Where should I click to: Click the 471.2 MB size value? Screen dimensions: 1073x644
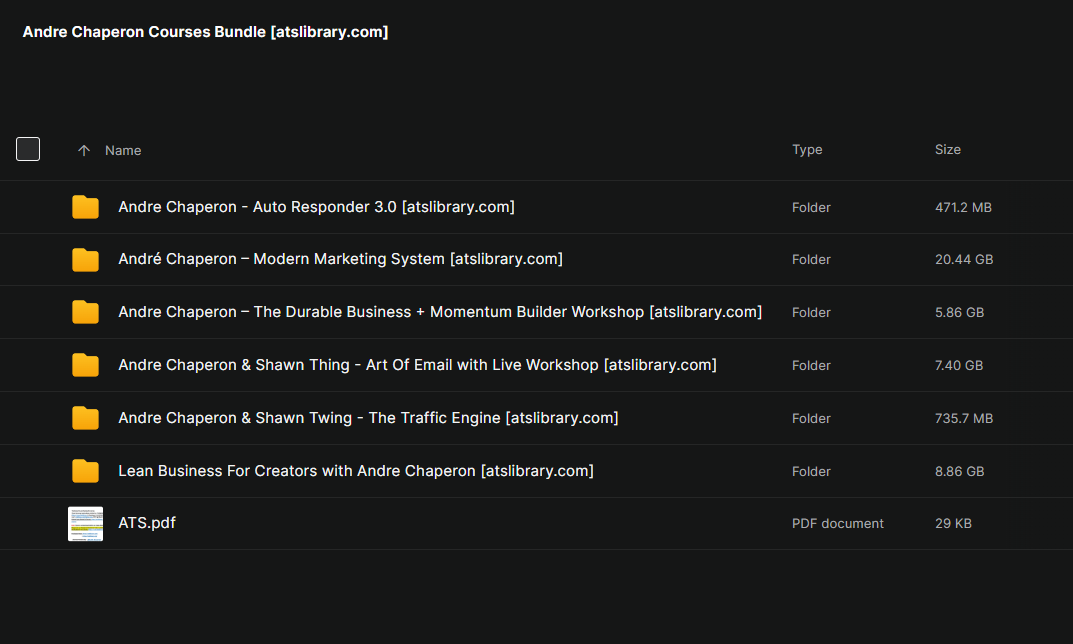[x=963, y=207]
